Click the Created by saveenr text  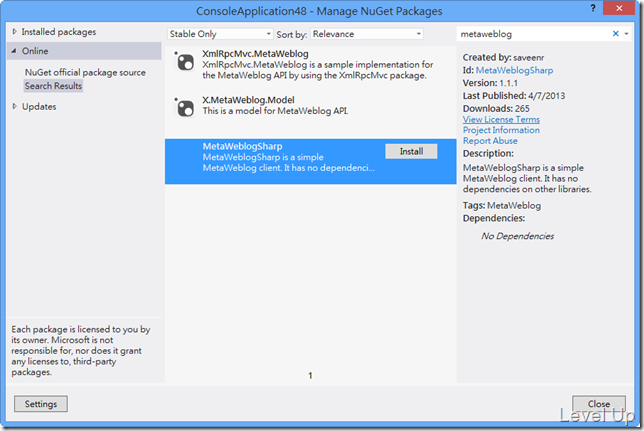click(503, 58)
